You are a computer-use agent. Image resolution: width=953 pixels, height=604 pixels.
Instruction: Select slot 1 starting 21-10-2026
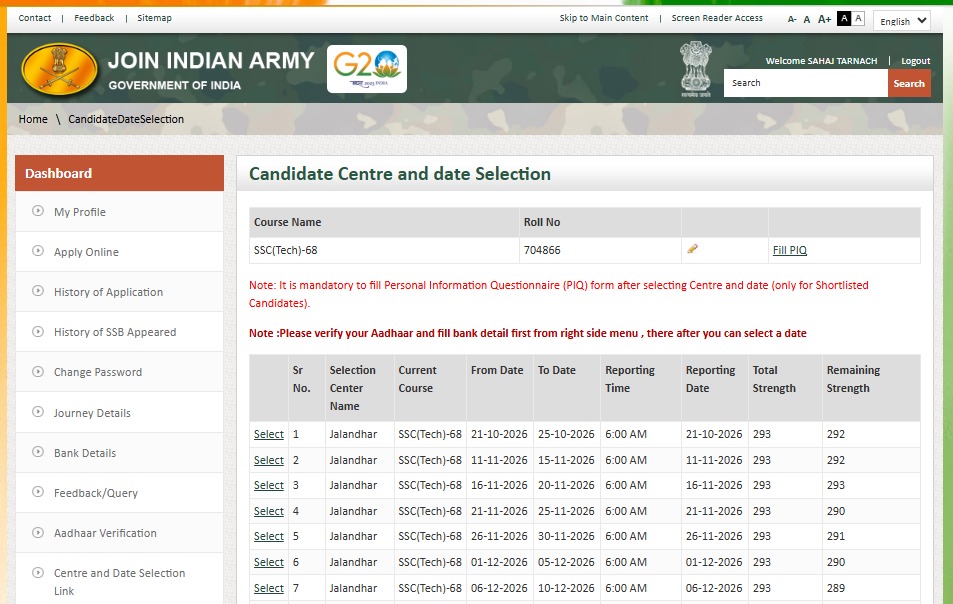click(269, 434)
